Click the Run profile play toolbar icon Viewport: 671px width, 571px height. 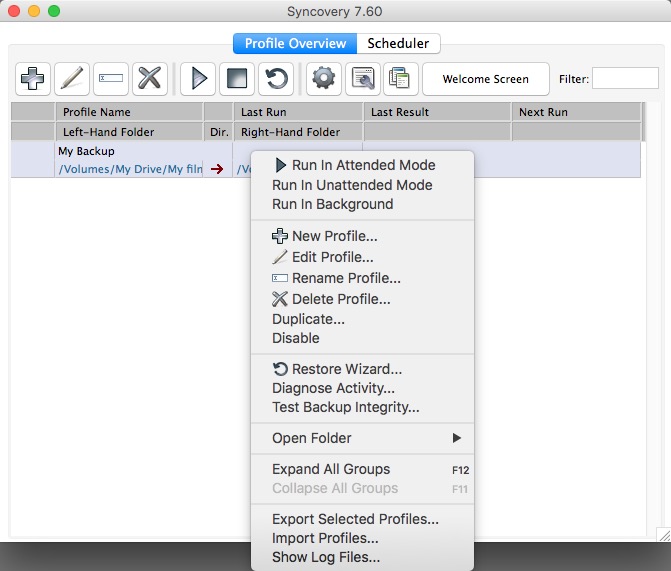(198, 79)
